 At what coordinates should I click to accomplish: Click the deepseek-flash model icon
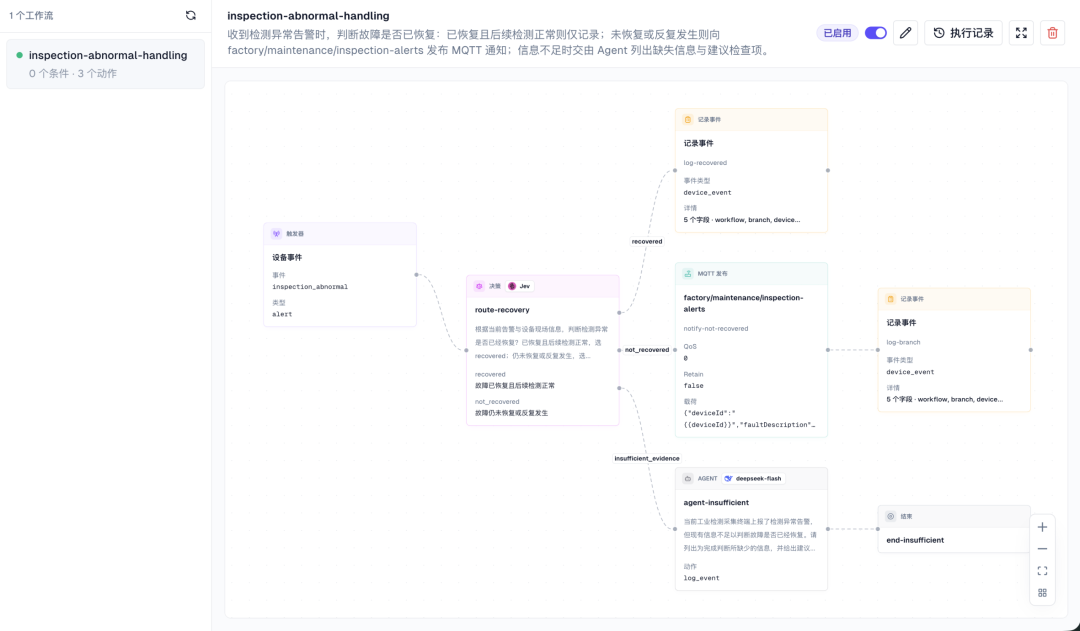728,478
